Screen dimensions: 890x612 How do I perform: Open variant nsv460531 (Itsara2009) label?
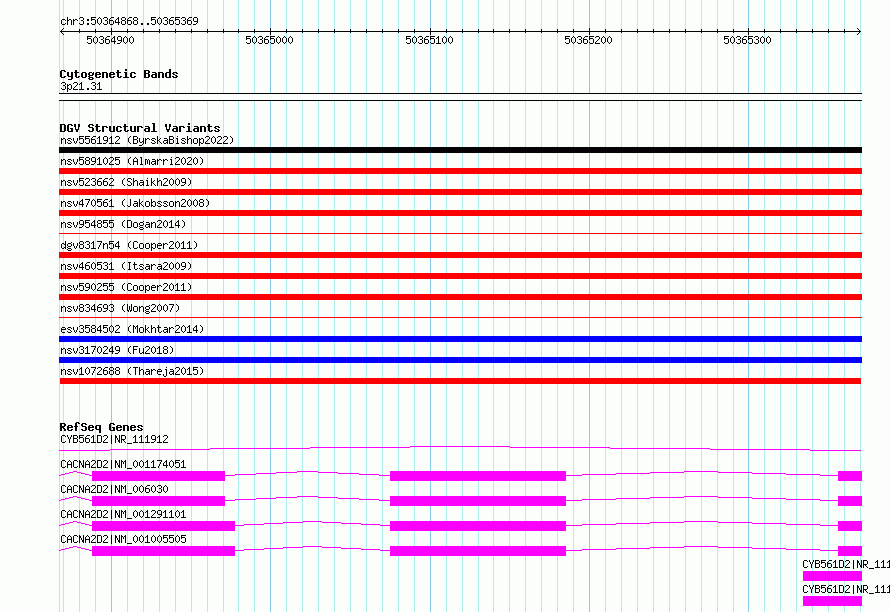[126, 266]
